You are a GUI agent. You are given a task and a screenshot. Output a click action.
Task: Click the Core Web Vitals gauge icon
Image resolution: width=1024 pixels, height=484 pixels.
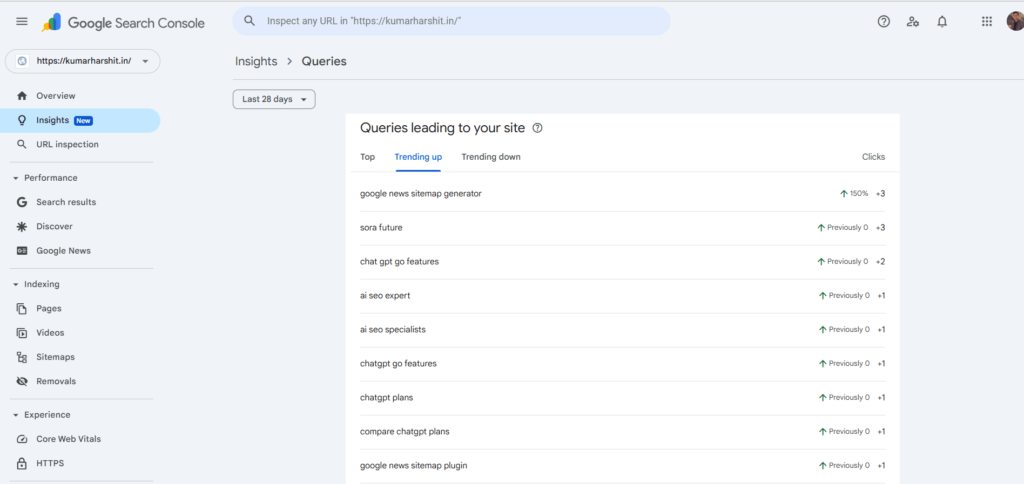tap(22, 440)
